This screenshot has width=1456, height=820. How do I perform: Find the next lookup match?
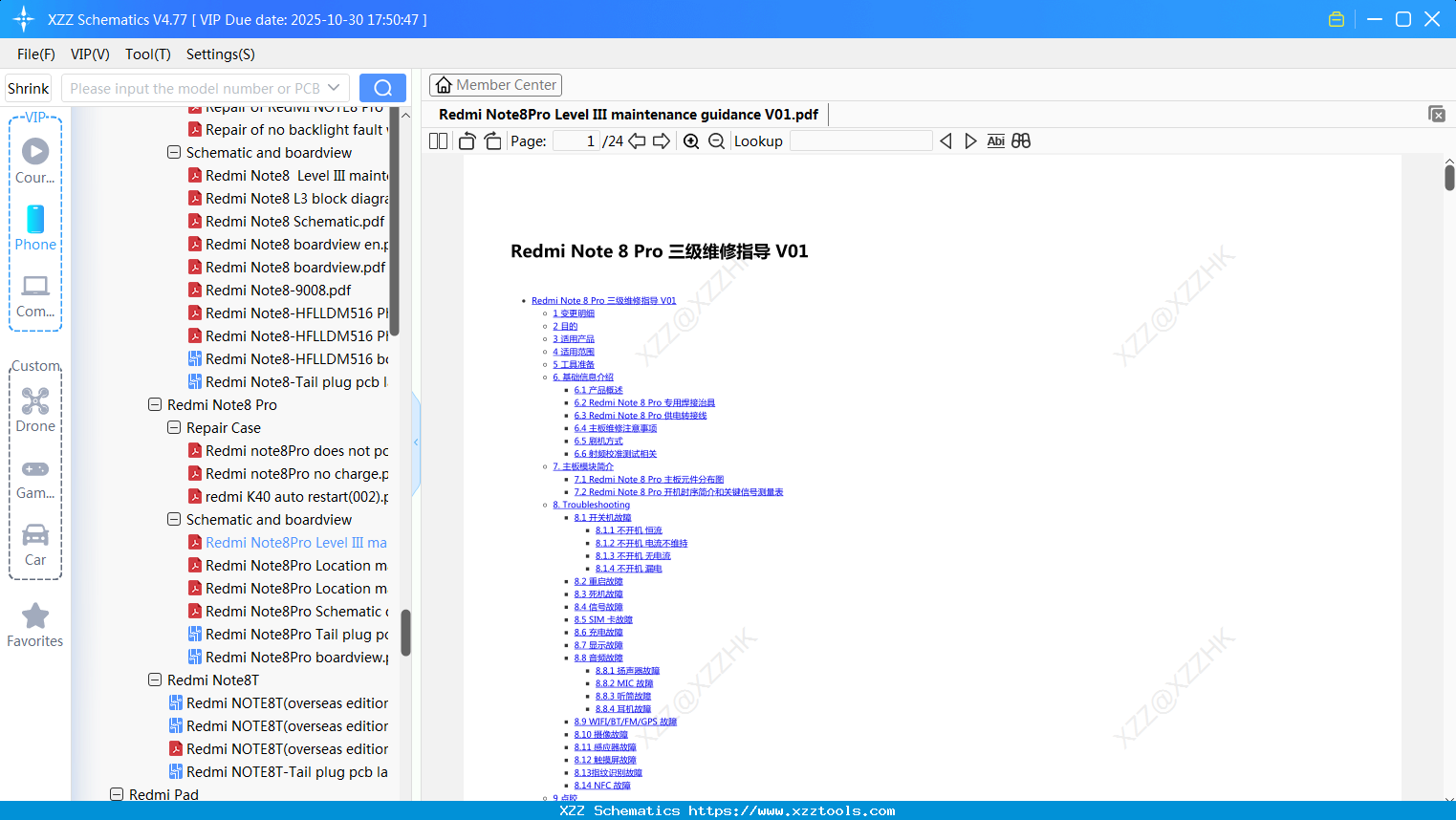[970, 141]
